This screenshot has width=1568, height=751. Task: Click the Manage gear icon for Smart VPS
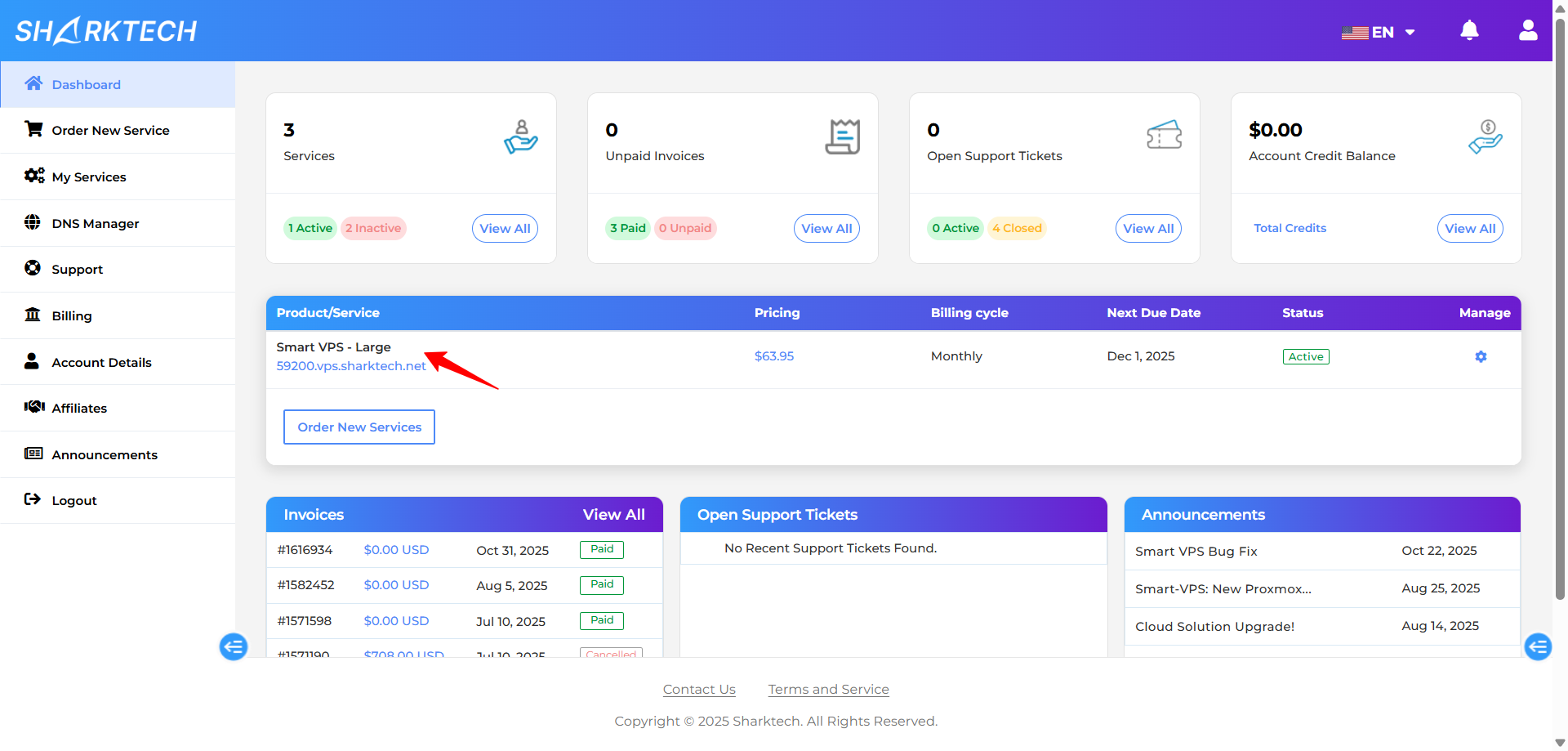[x=1481, y=356]
